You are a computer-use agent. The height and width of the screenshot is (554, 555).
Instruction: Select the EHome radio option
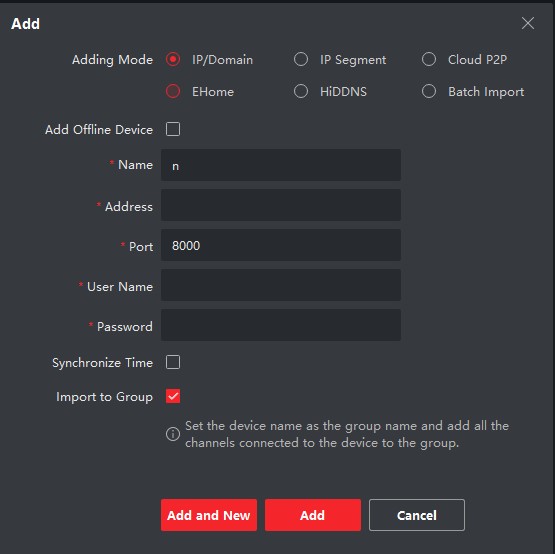click(173, 91)
